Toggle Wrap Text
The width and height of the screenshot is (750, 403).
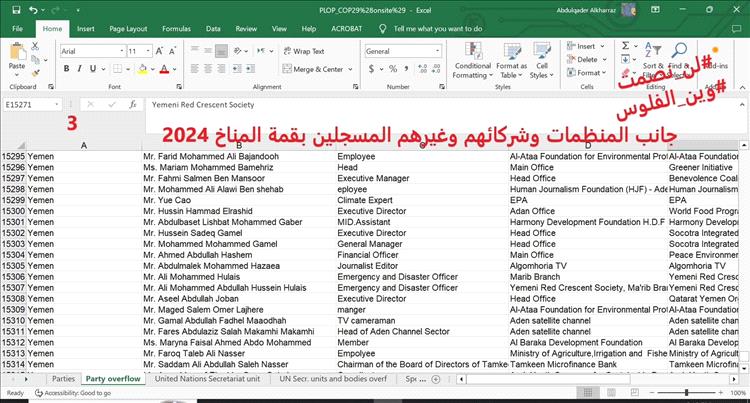[304, 51]
